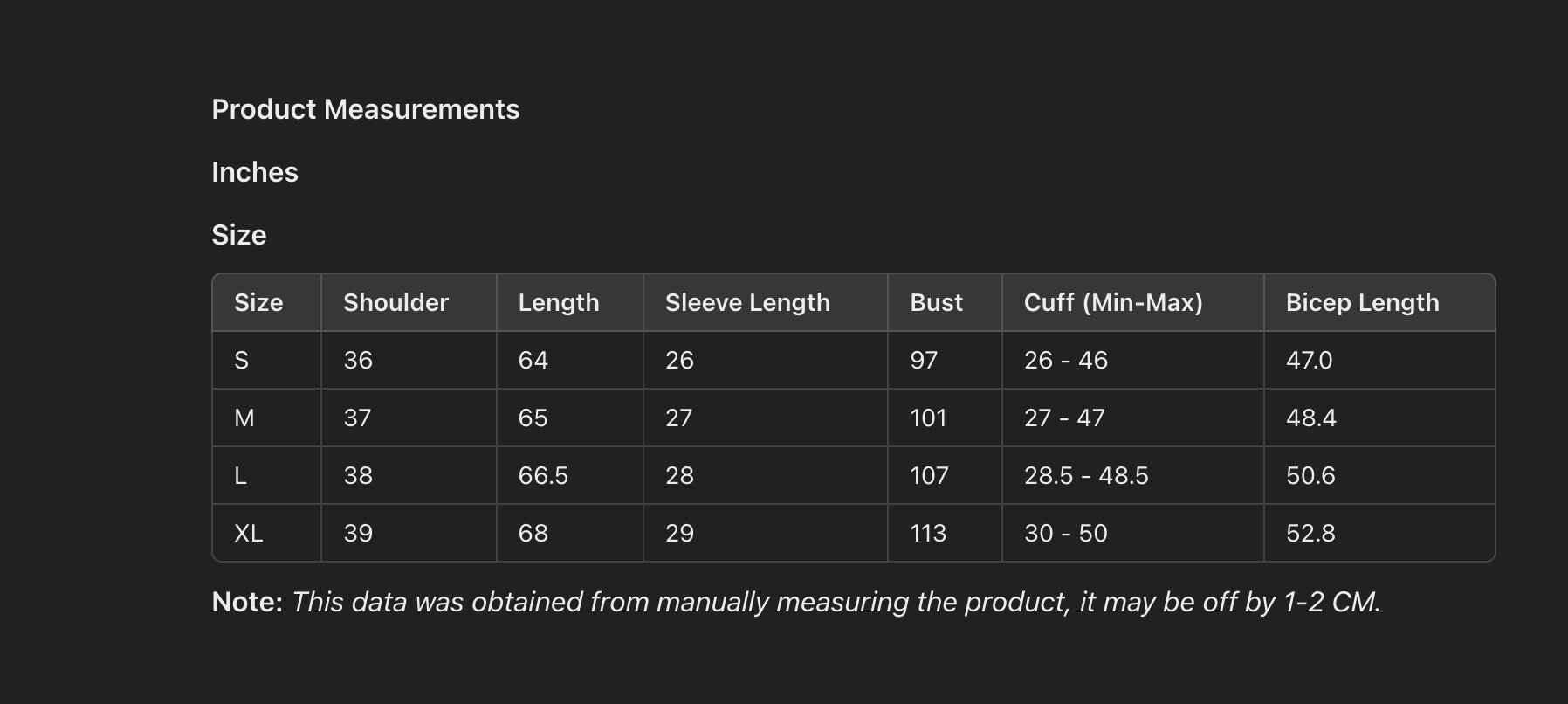
Task: Click the XL size row label
Action: (x=249, y=533)
